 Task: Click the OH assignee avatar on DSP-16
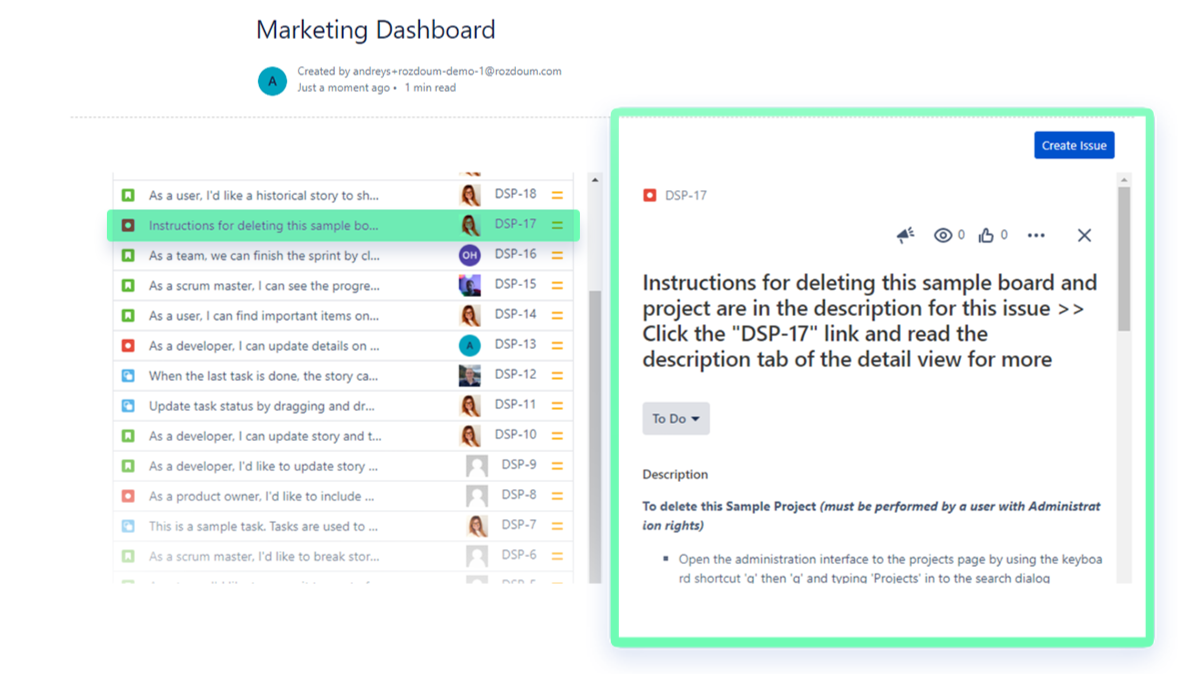[x=469, y=255]
